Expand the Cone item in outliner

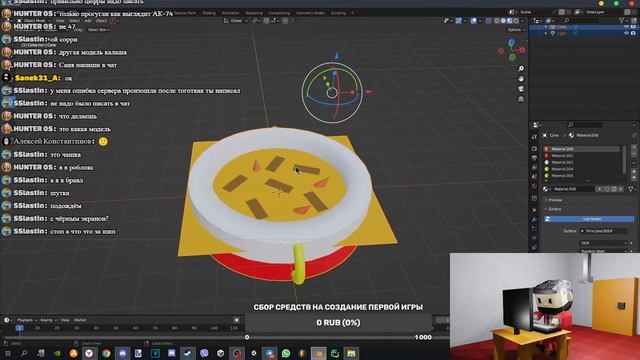click(x=546, y=27)
